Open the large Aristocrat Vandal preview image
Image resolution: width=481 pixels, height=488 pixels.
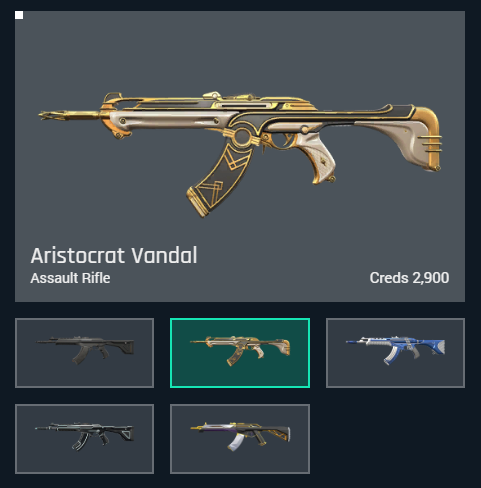point(240,154)
